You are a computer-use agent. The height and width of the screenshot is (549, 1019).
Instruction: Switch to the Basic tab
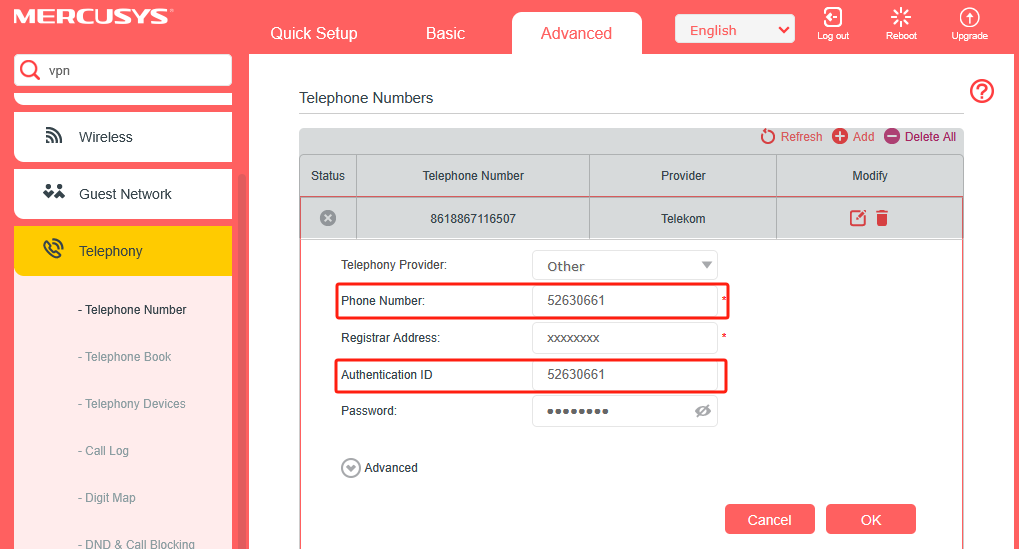pyautogui.click(x=445, y=33)
